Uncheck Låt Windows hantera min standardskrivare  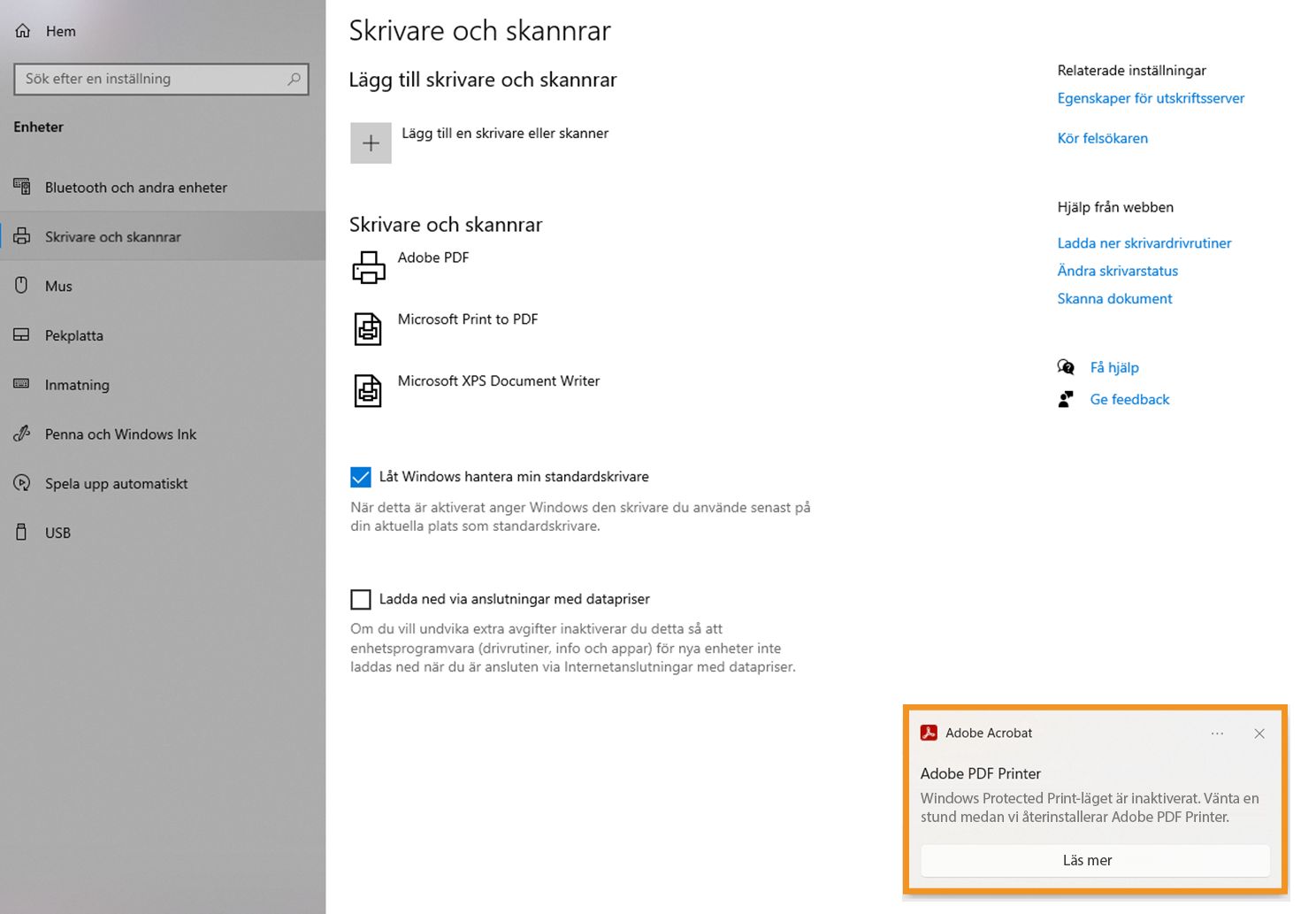click(361, 477)
